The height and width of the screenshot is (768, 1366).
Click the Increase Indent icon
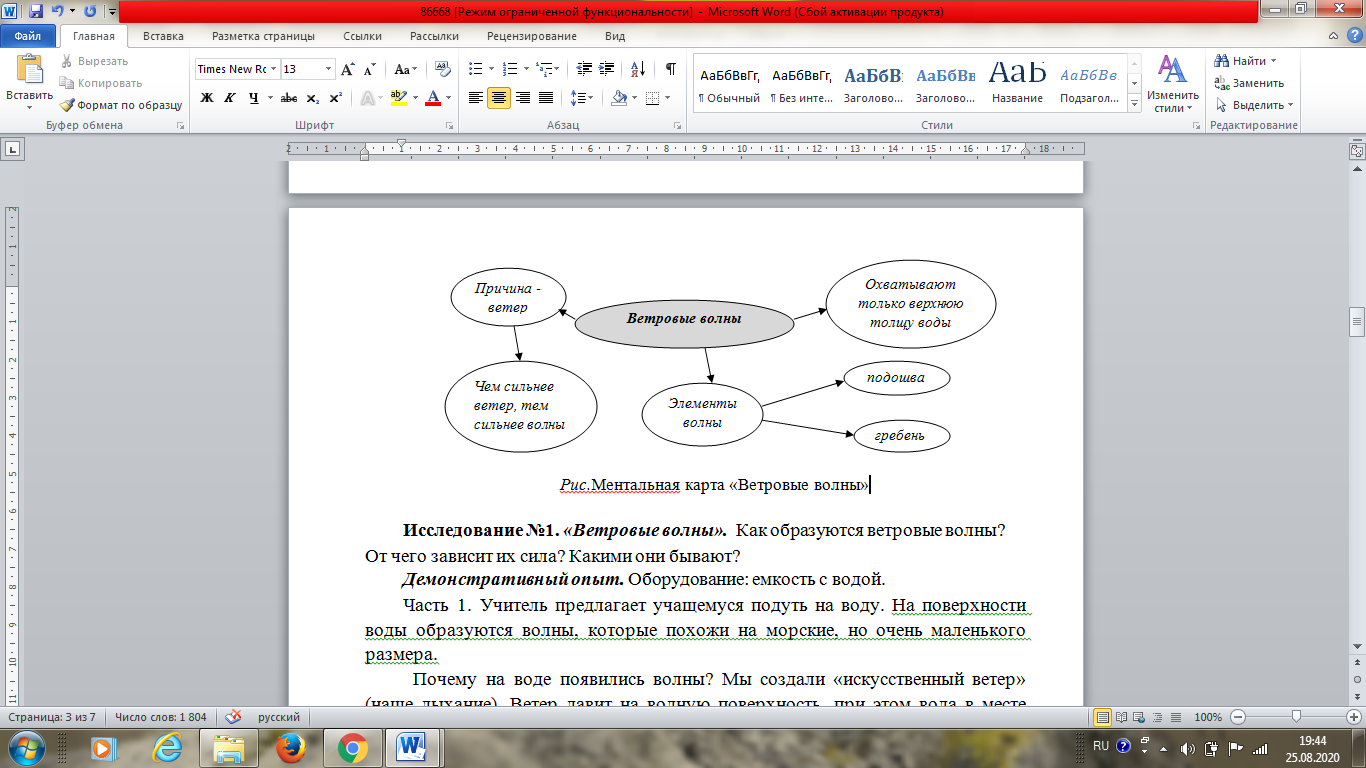608,70
